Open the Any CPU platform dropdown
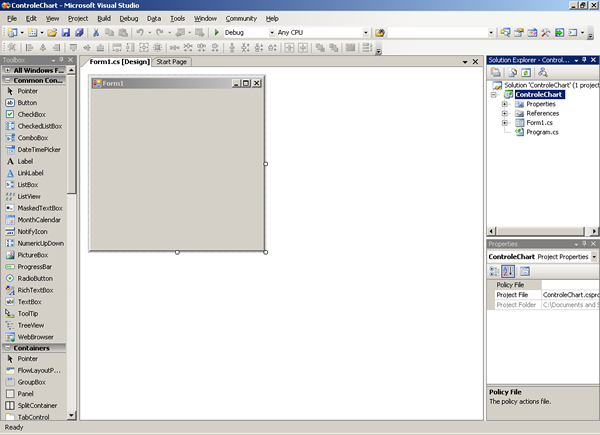600x435 pixels. point(366,33)
